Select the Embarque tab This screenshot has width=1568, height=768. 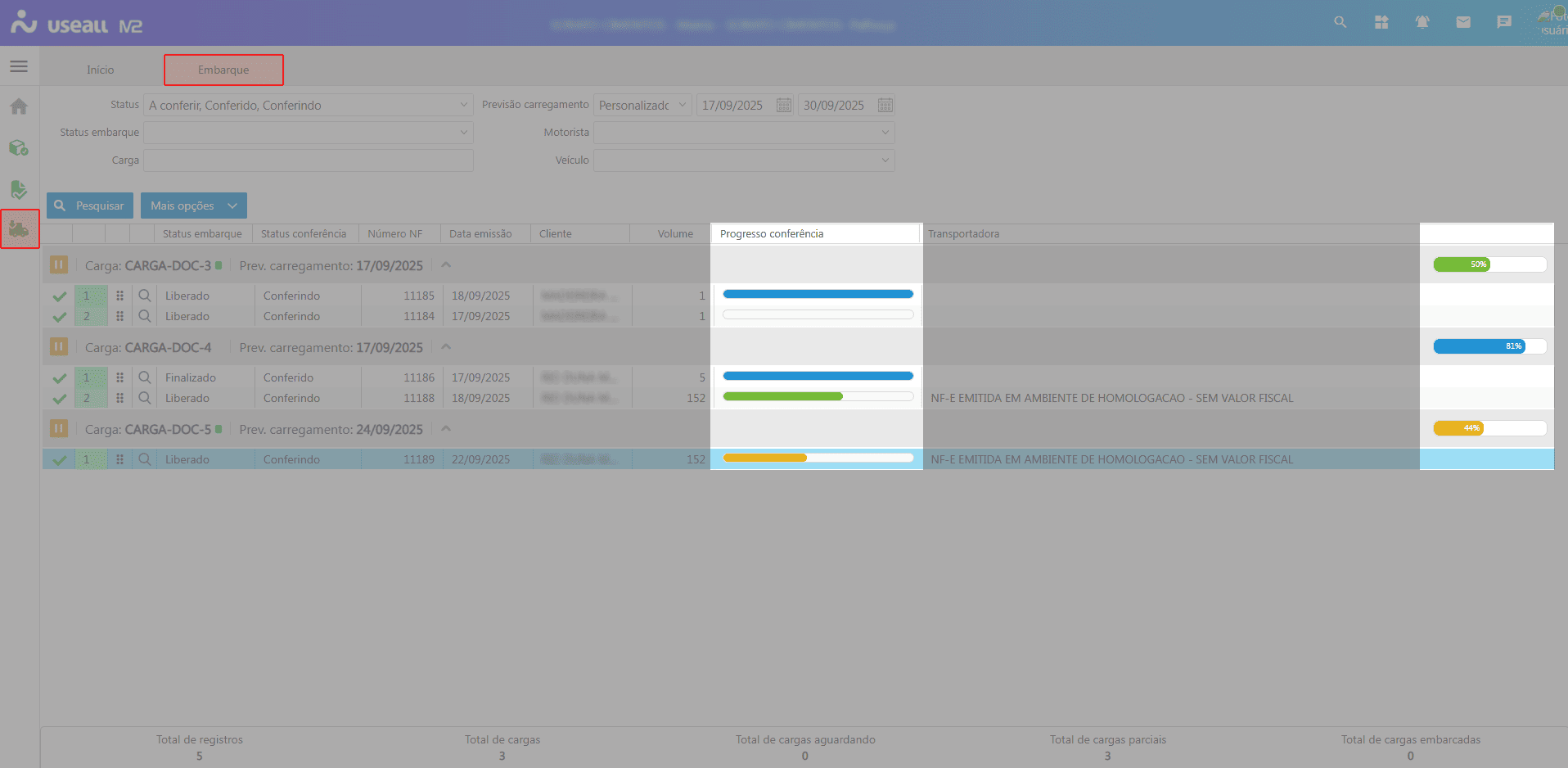[x=223, y=70]
